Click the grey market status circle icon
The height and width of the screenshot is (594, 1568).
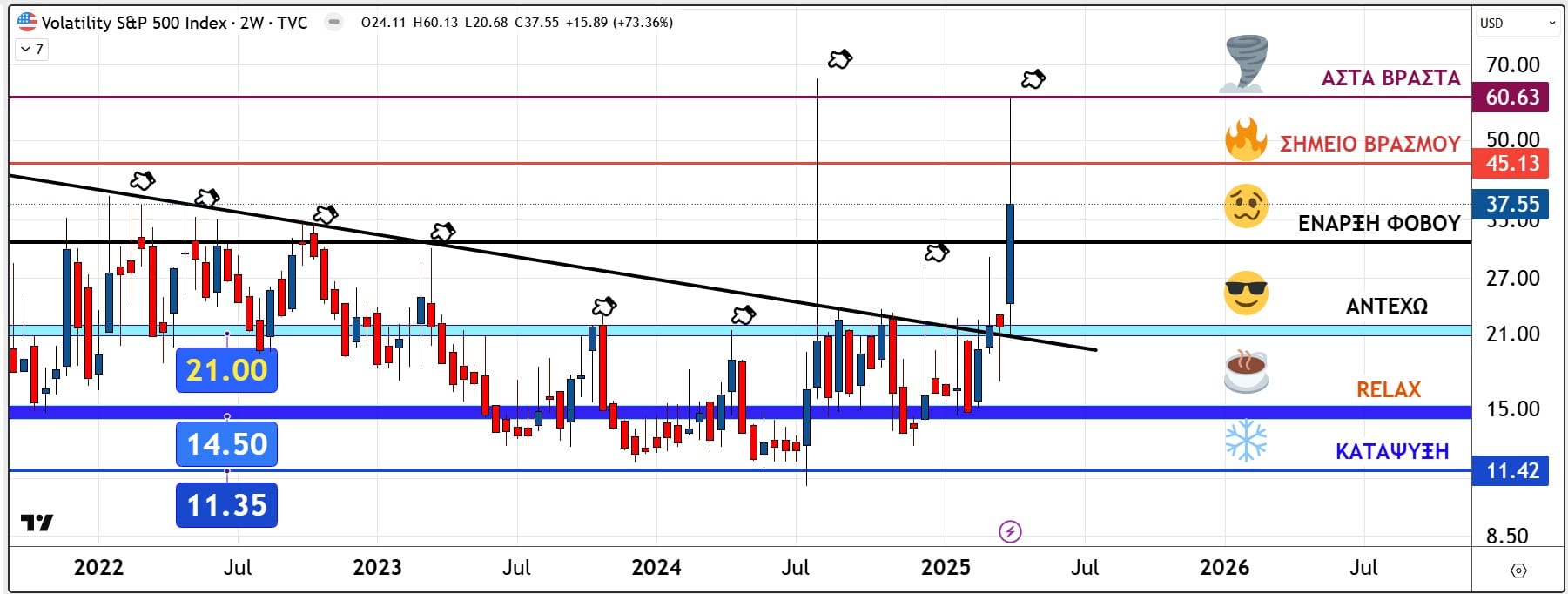333,22
